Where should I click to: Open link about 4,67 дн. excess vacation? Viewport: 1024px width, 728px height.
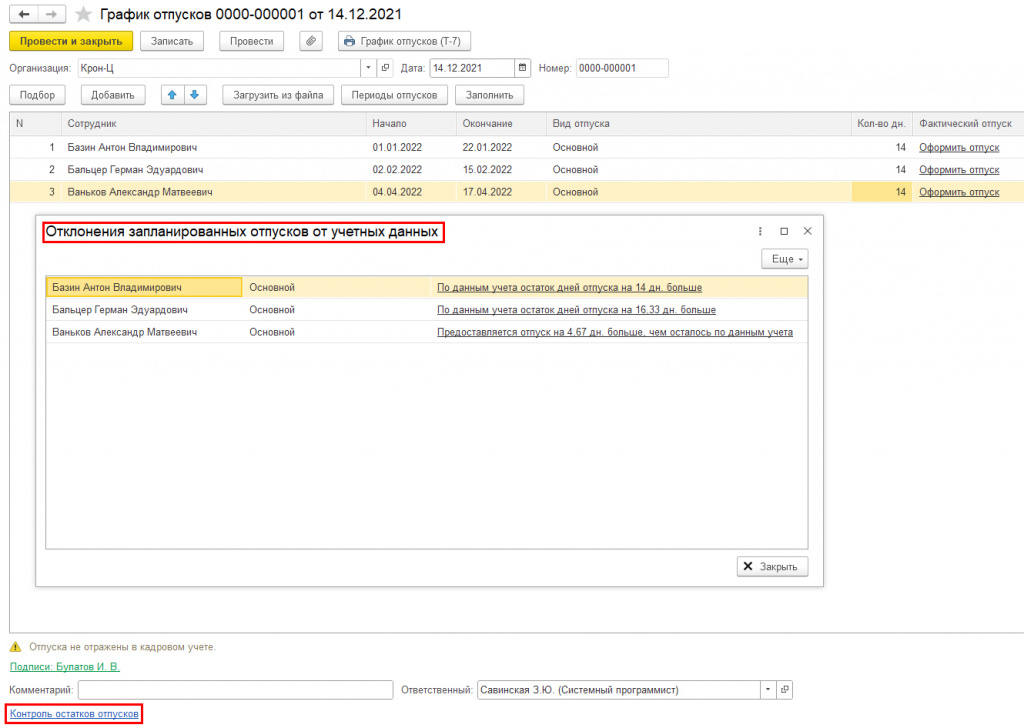tap(615, 332)
